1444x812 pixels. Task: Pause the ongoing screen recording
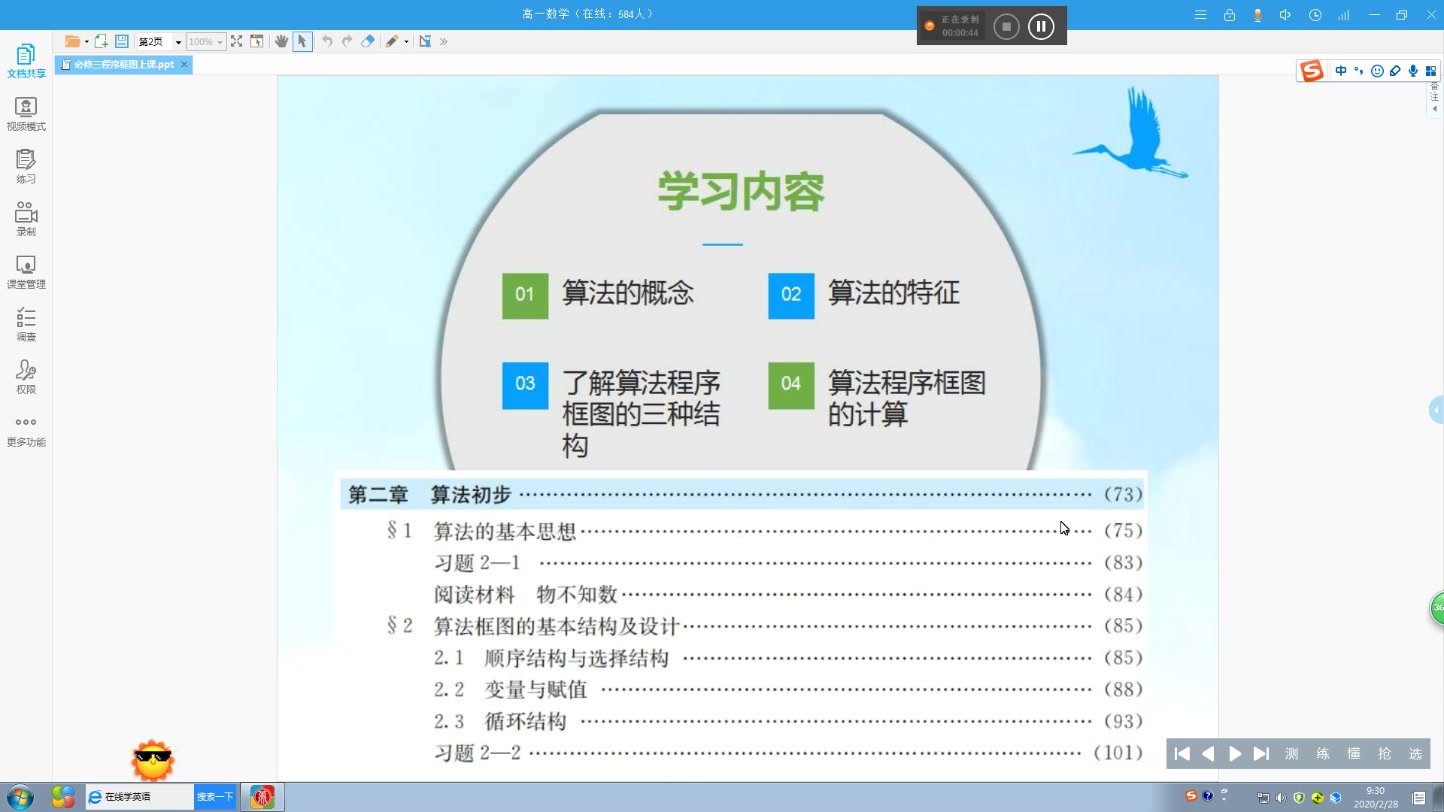tap(1041, 25)
